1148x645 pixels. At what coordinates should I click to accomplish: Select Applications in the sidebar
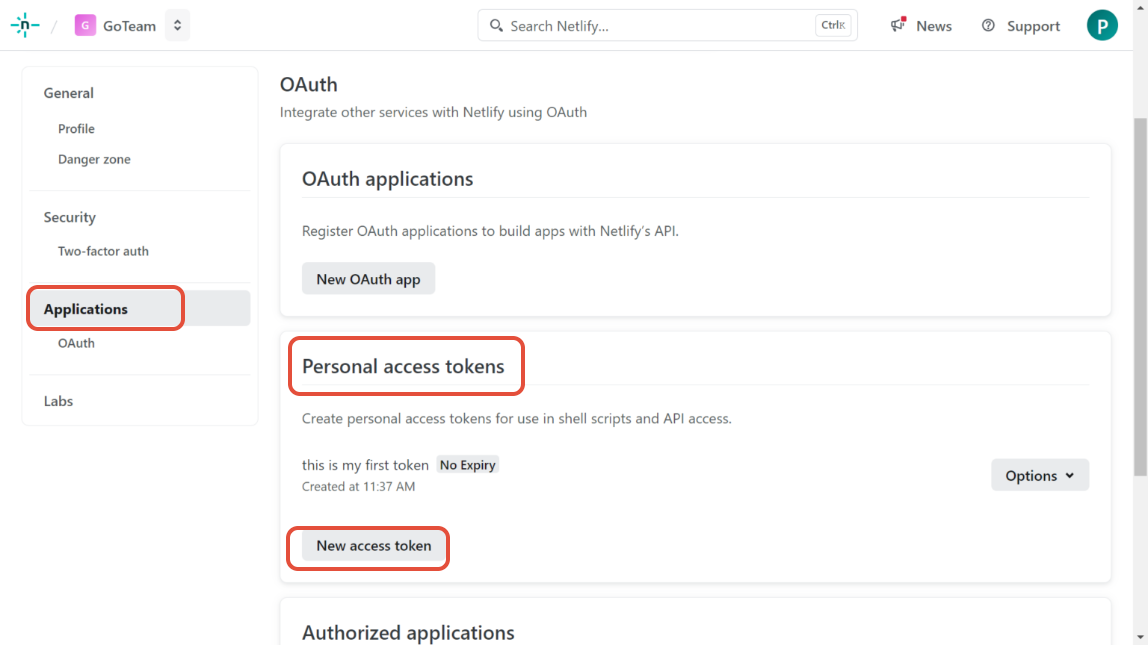(x=86, y=309)
